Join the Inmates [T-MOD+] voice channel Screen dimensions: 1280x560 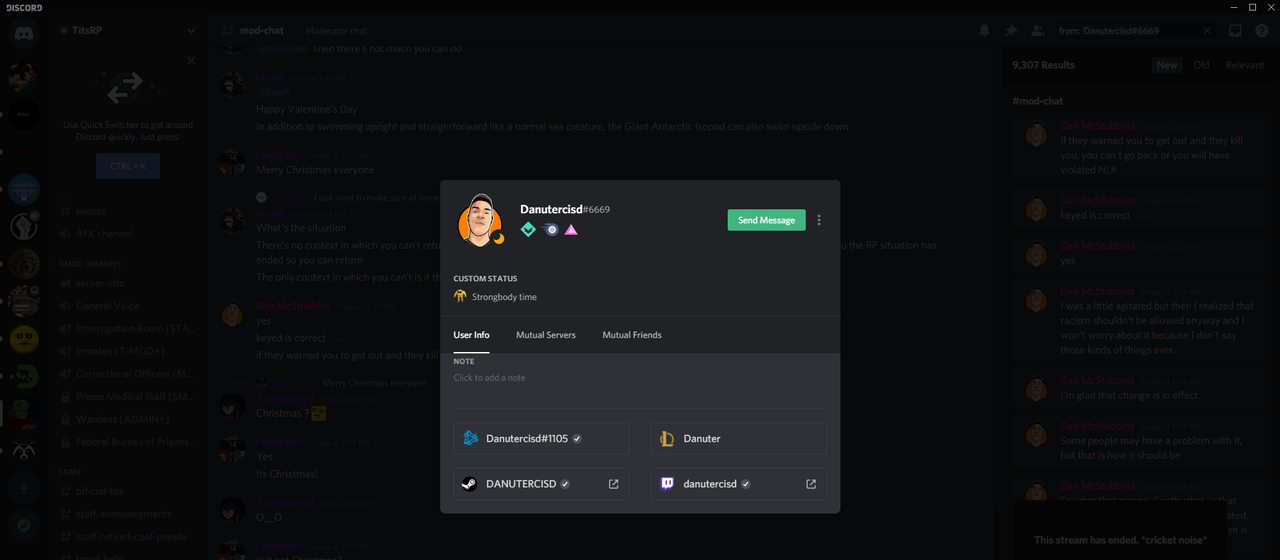tap(128, 351)
